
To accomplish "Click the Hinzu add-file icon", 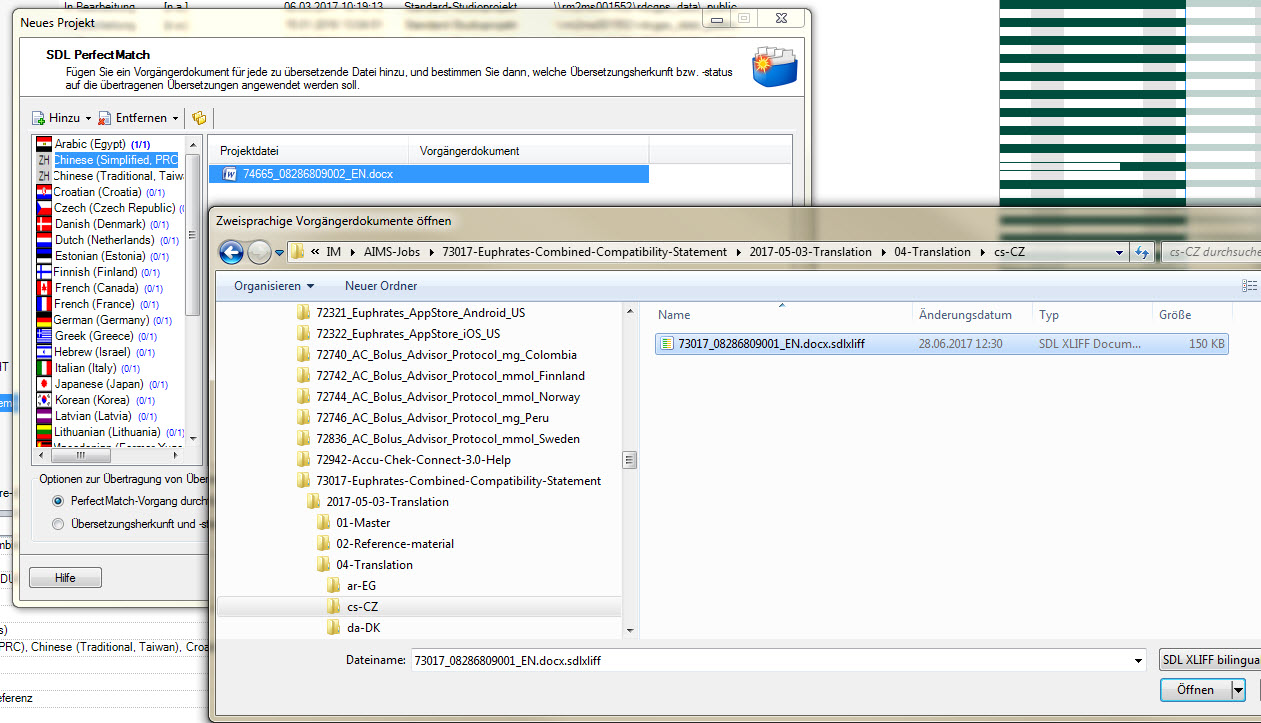I will click(39, 118).
